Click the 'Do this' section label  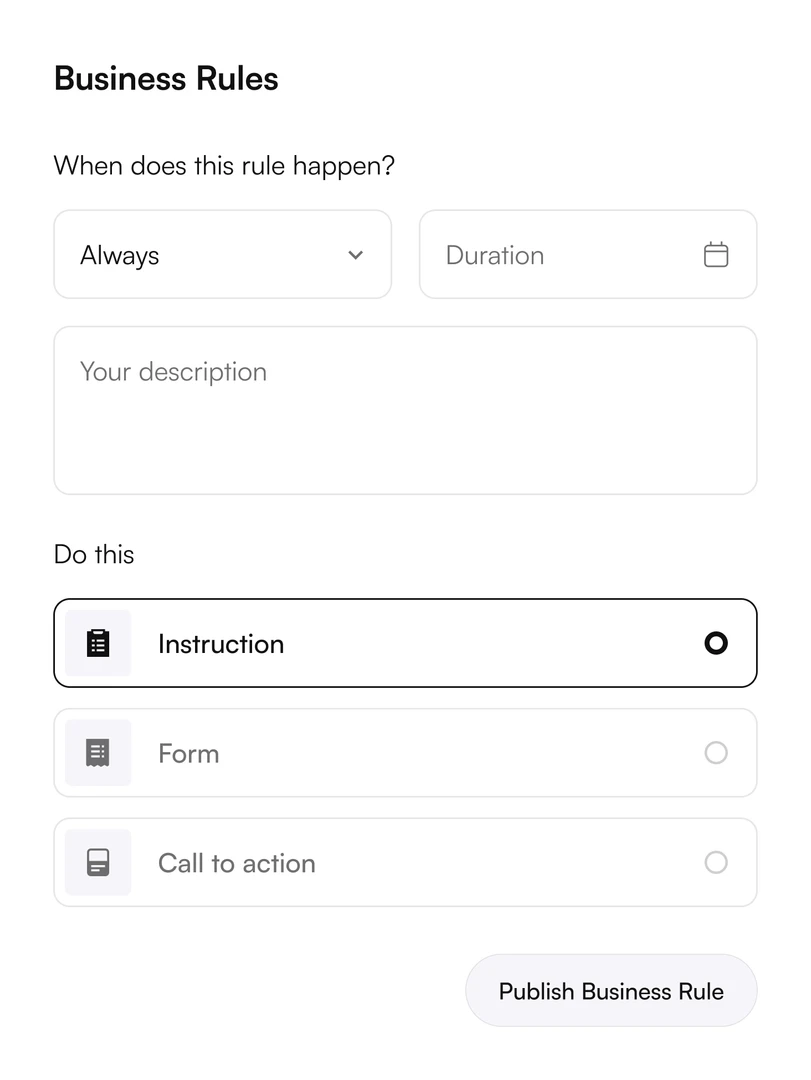pos(94,555)
